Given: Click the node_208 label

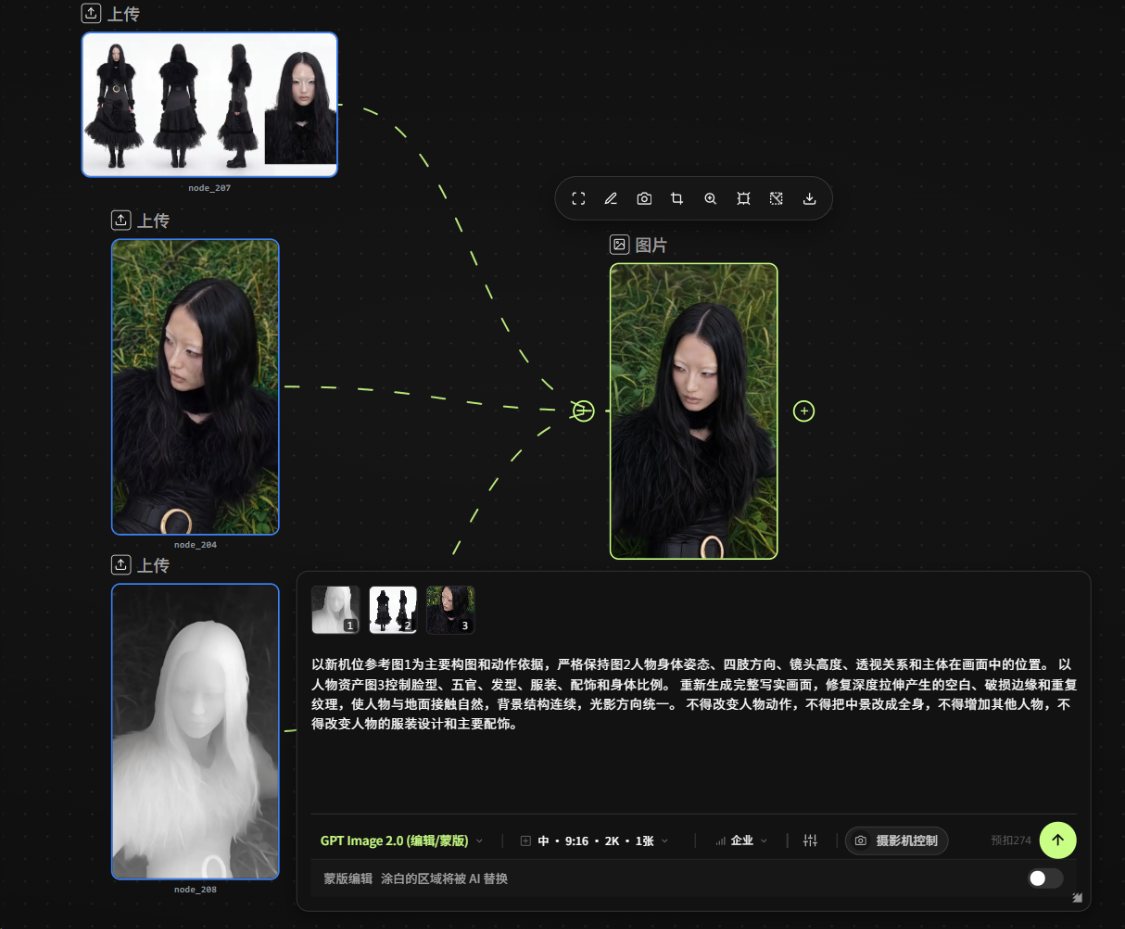Looking at the screenshot, I should click(x=195, y=890).
